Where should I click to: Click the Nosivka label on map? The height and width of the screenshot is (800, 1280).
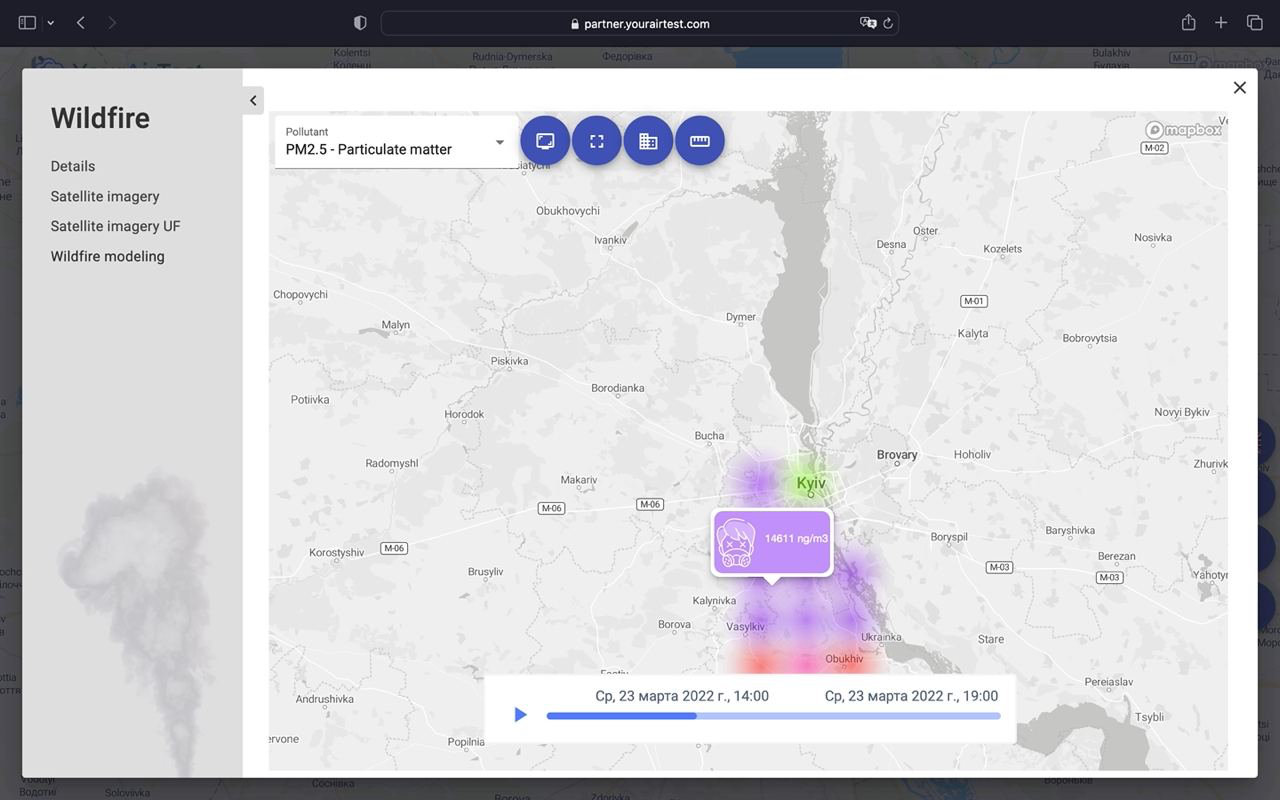1153,238
